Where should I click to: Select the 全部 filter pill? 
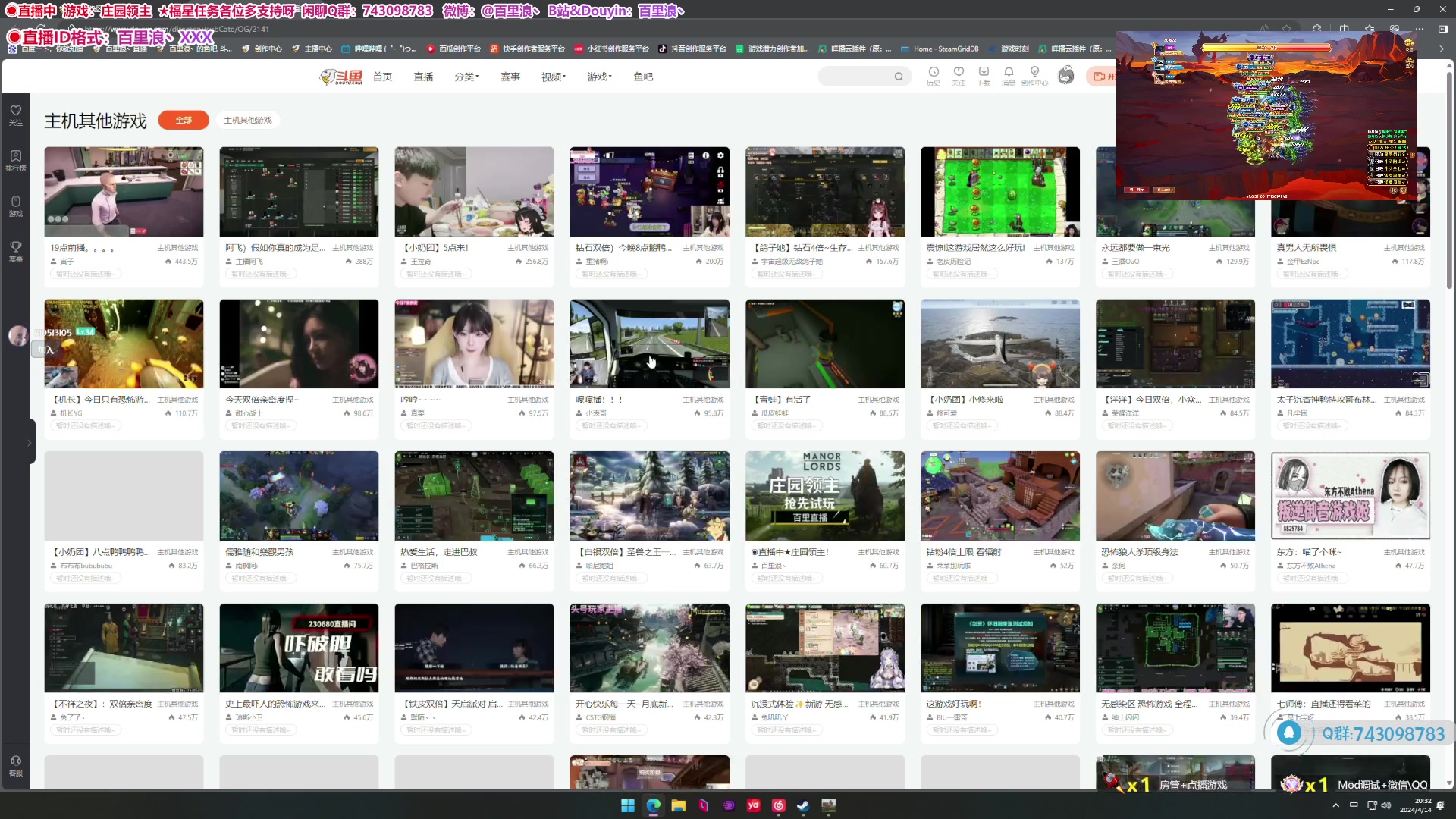184,121
